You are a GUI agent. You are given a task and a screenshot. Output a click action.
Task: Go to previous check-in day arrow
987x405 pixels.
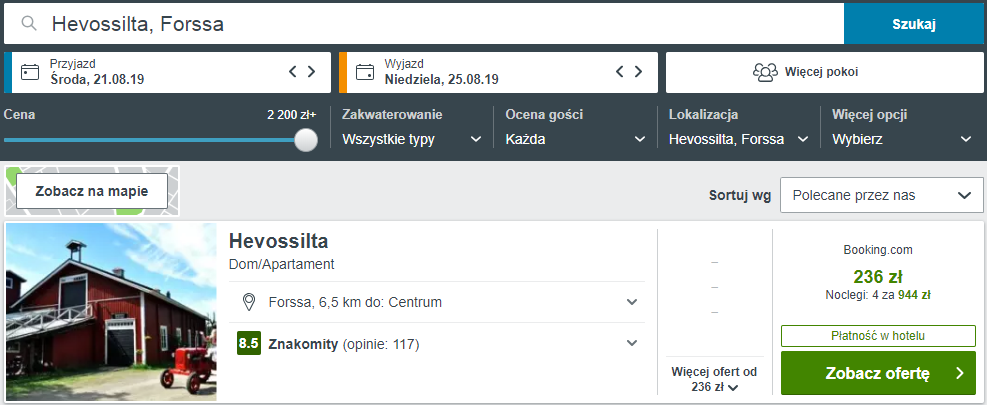coord(292,71)
